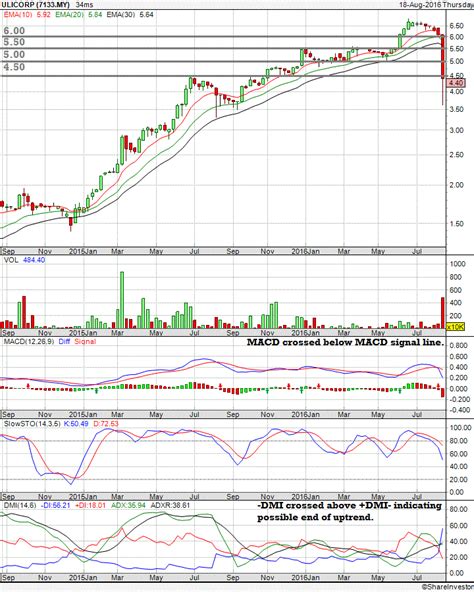474x592 pixels.
Task: Click the 18-Aug-2016 Thursday date label
Action: pyautogui.click(x=436, y=5)
